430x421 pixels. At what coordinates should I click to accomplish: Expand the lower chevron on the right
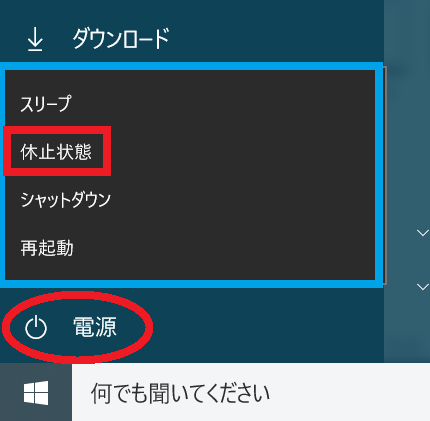pos(423,287)
